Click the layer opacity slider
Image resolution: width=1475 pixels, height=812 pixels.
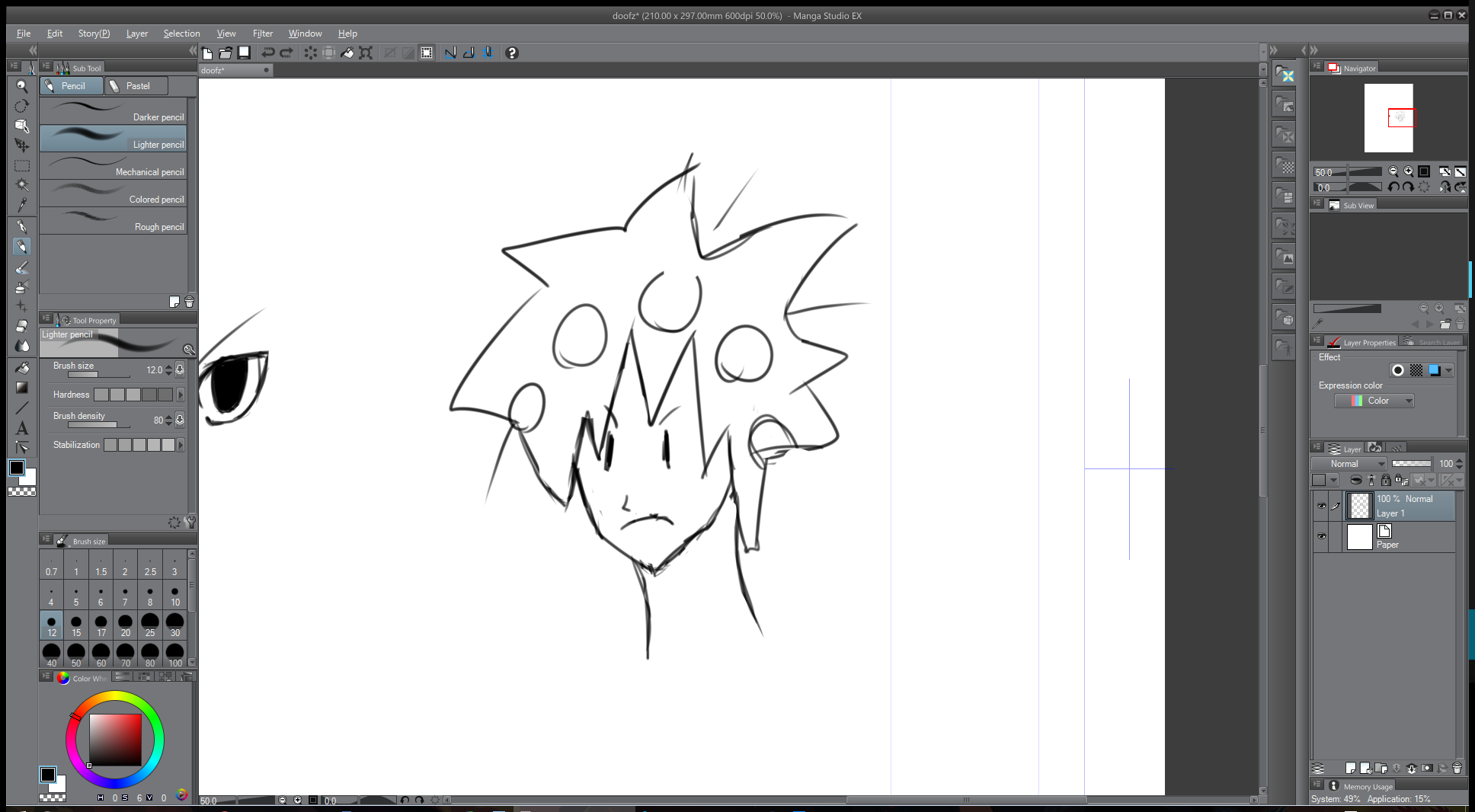coord(1411,463)
